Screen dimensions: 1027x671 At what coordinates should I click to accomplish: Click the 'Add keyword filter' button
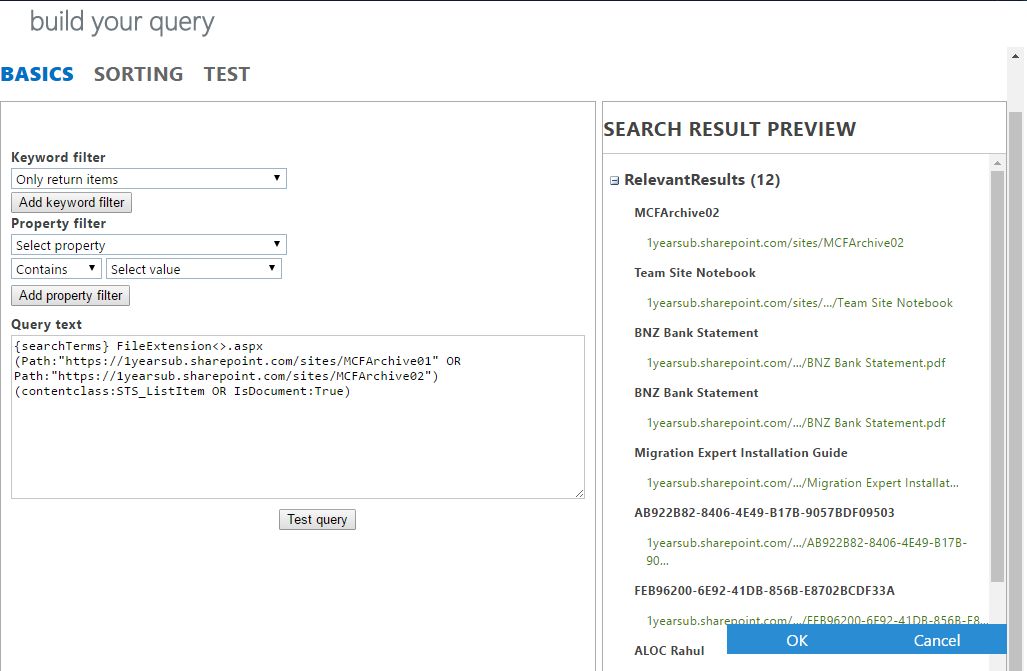click(71, 202)
